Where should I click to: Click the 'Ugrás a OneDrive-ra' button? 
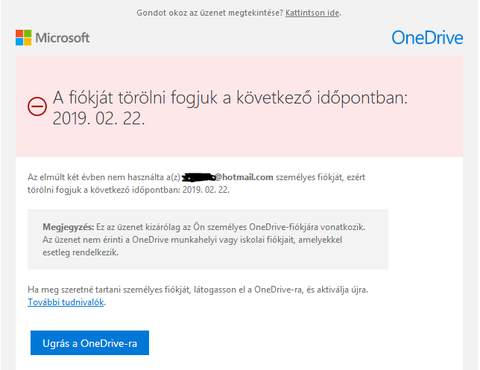pyautogui.click(x=90, y=343)
